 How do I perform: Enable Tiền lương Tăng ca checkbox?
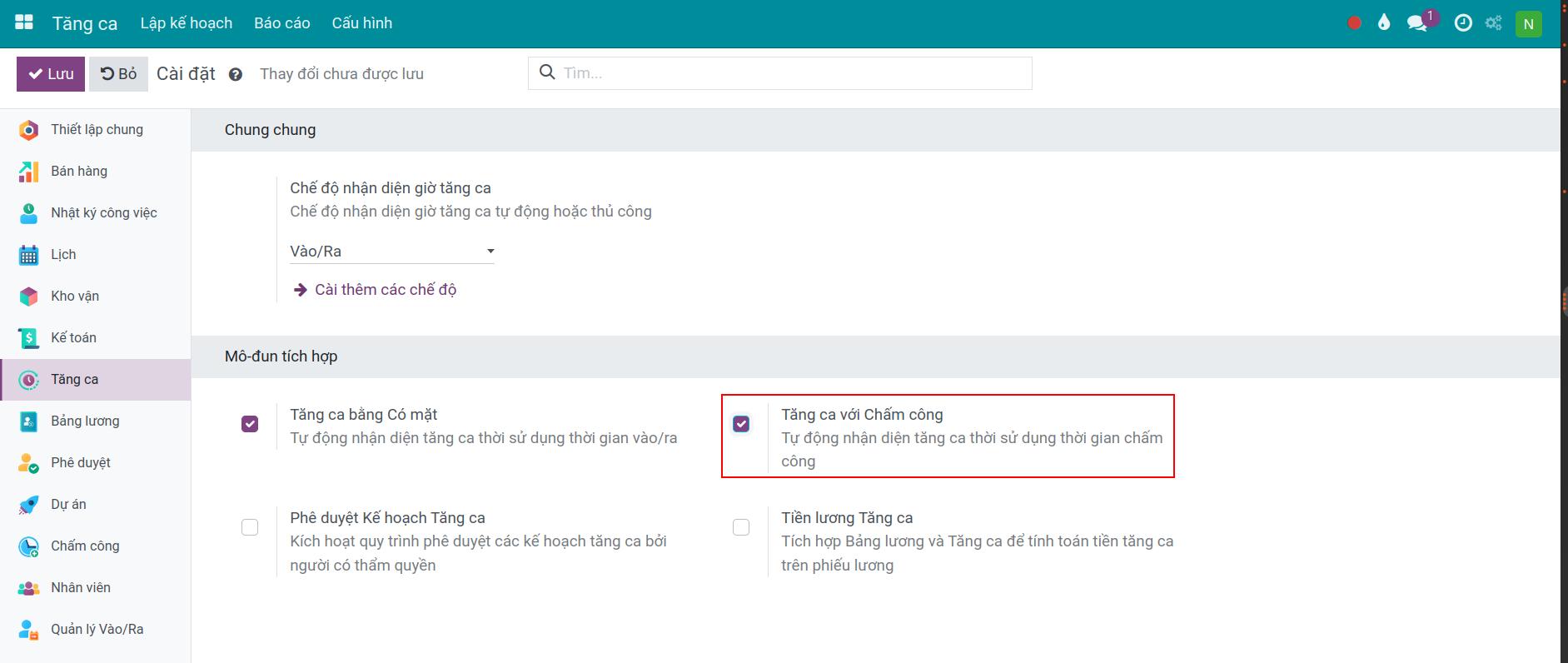coord(741,527)
